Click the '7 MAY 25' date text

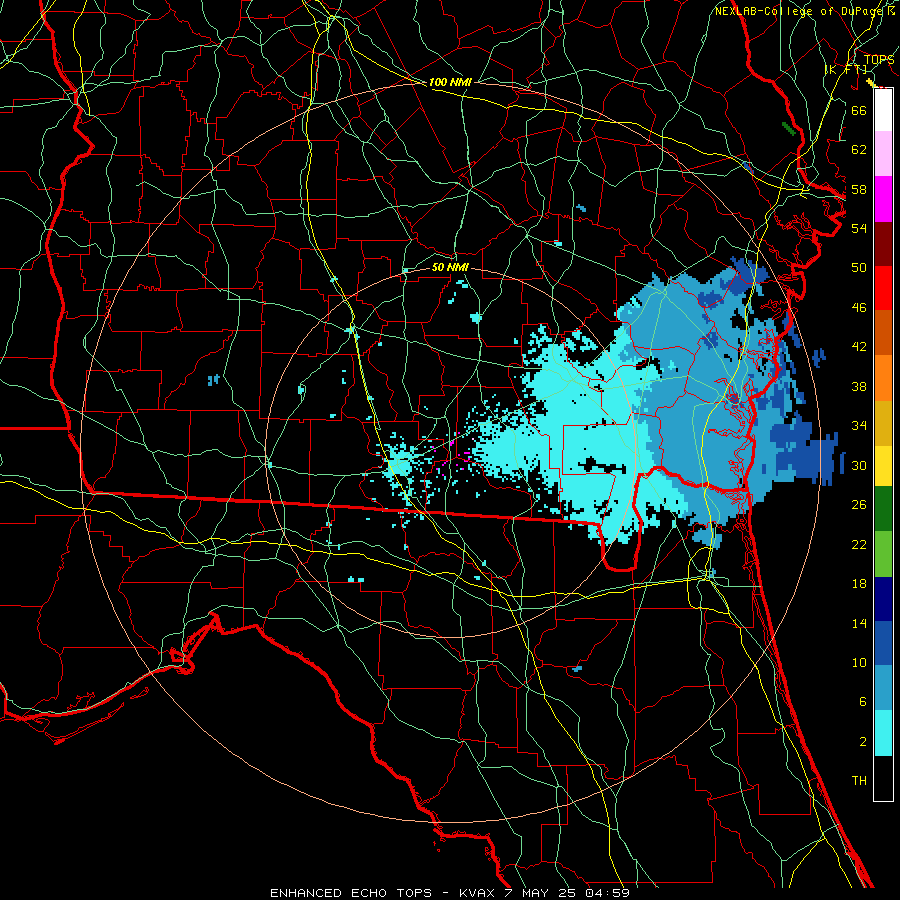pos(542,893)
